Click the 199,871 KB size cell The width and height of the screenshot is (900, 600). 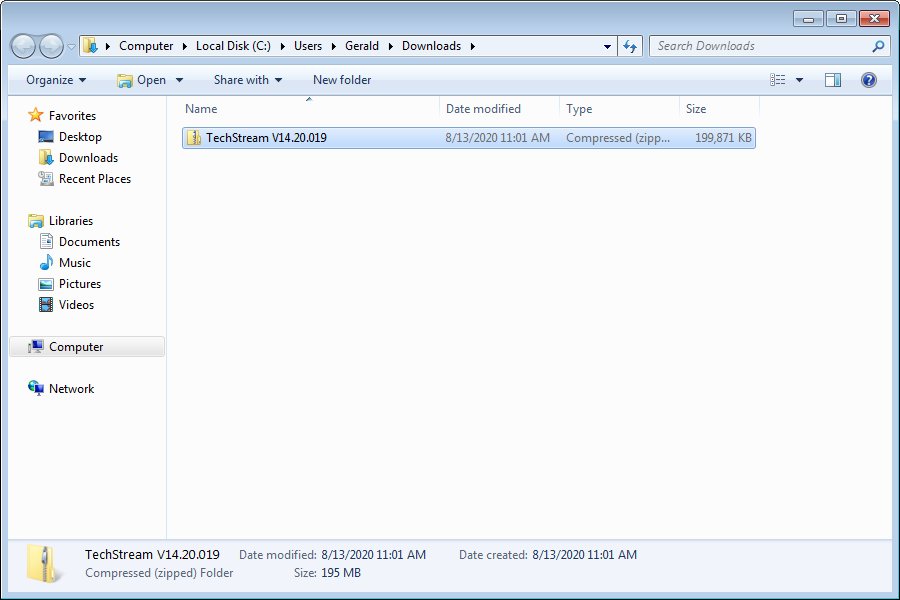[x=723, y=138]
